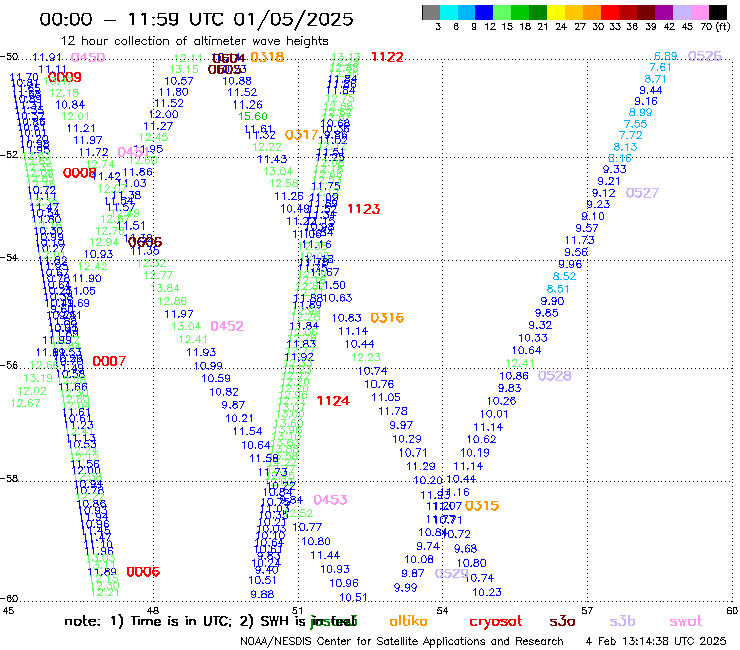Click the bright red legend swatch
Viewport: 740px width, 650px height.
coord(610,12)
